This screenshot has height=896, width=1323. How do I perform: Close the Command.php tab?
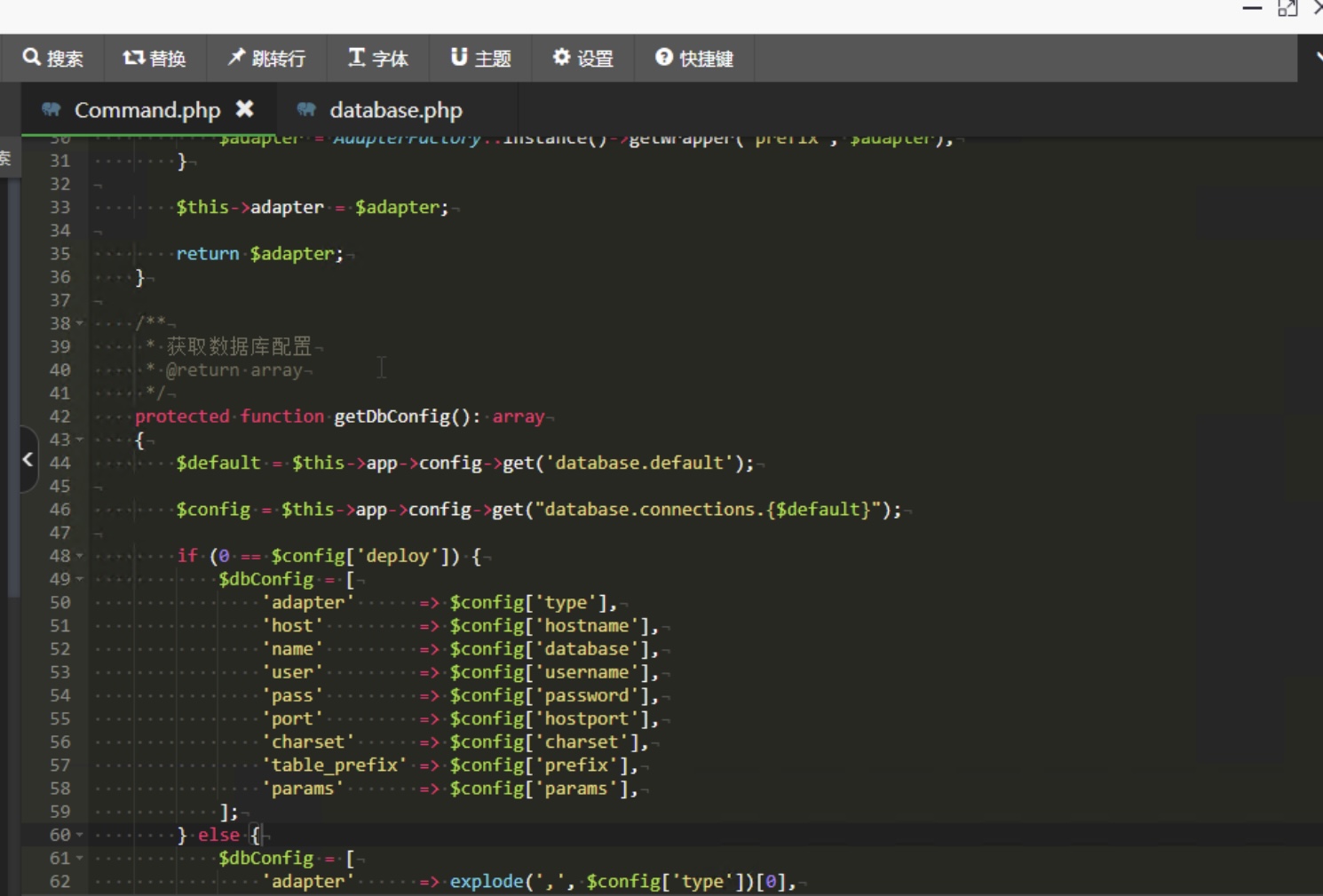[x=246, y=108]
